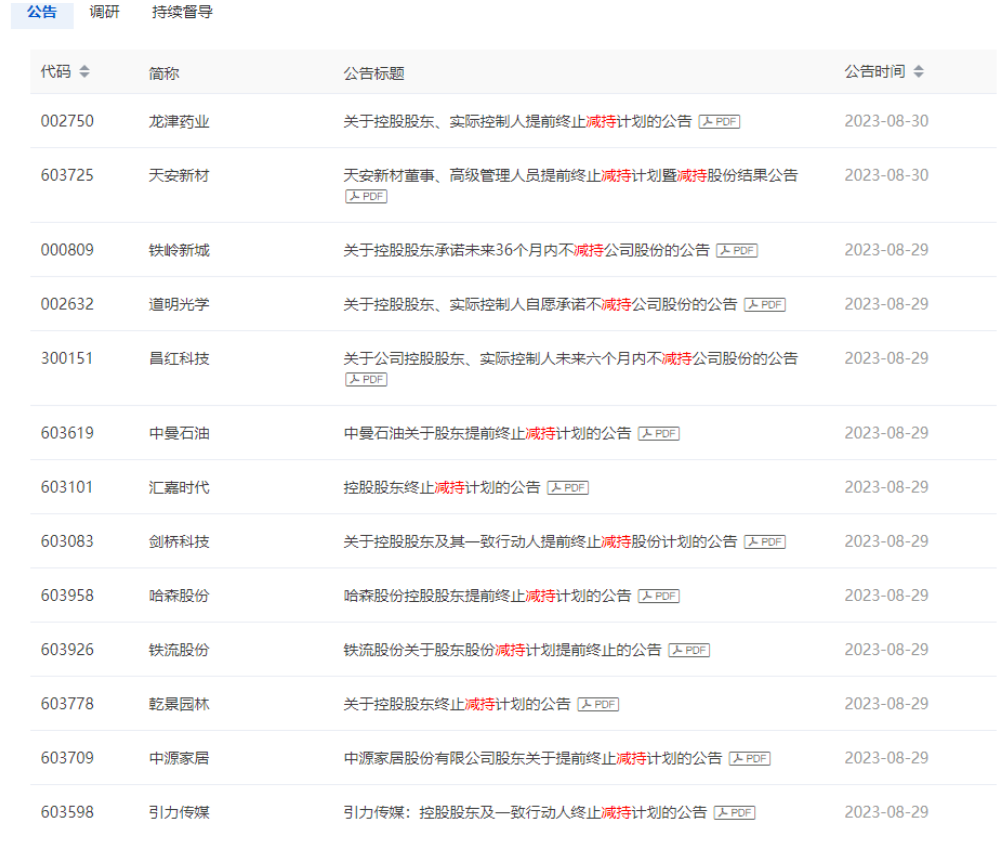Select company name 剑桥科技
Image resolution: width=997 pixels, height=843 pixels.
click(179, 542)
